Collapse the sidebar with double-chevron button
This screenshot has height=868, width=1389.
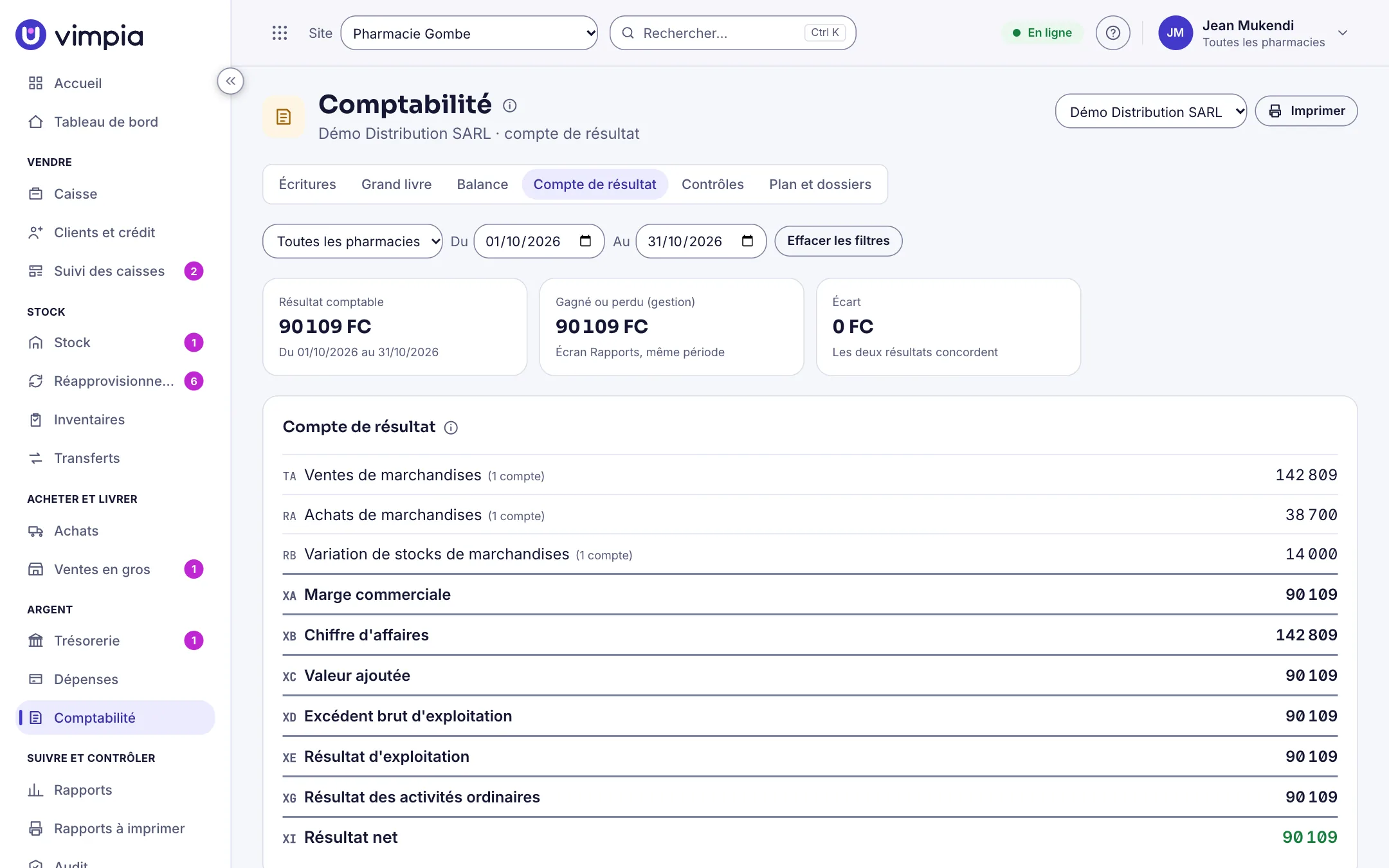click(230, 81)
